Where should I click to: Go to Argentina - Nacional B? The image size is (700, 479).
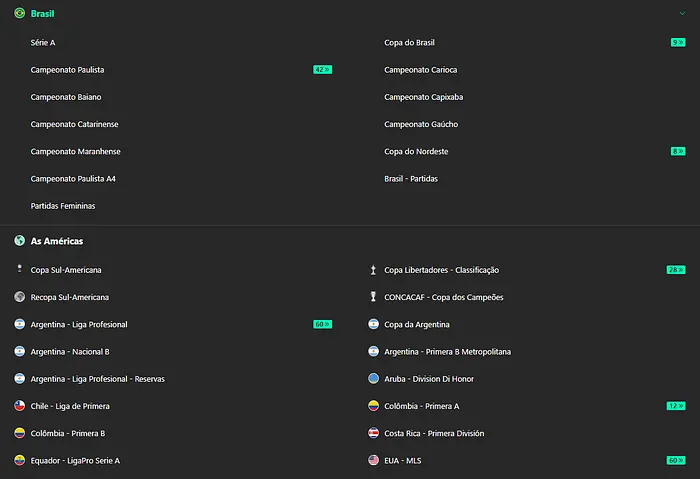tap(70, 352)
